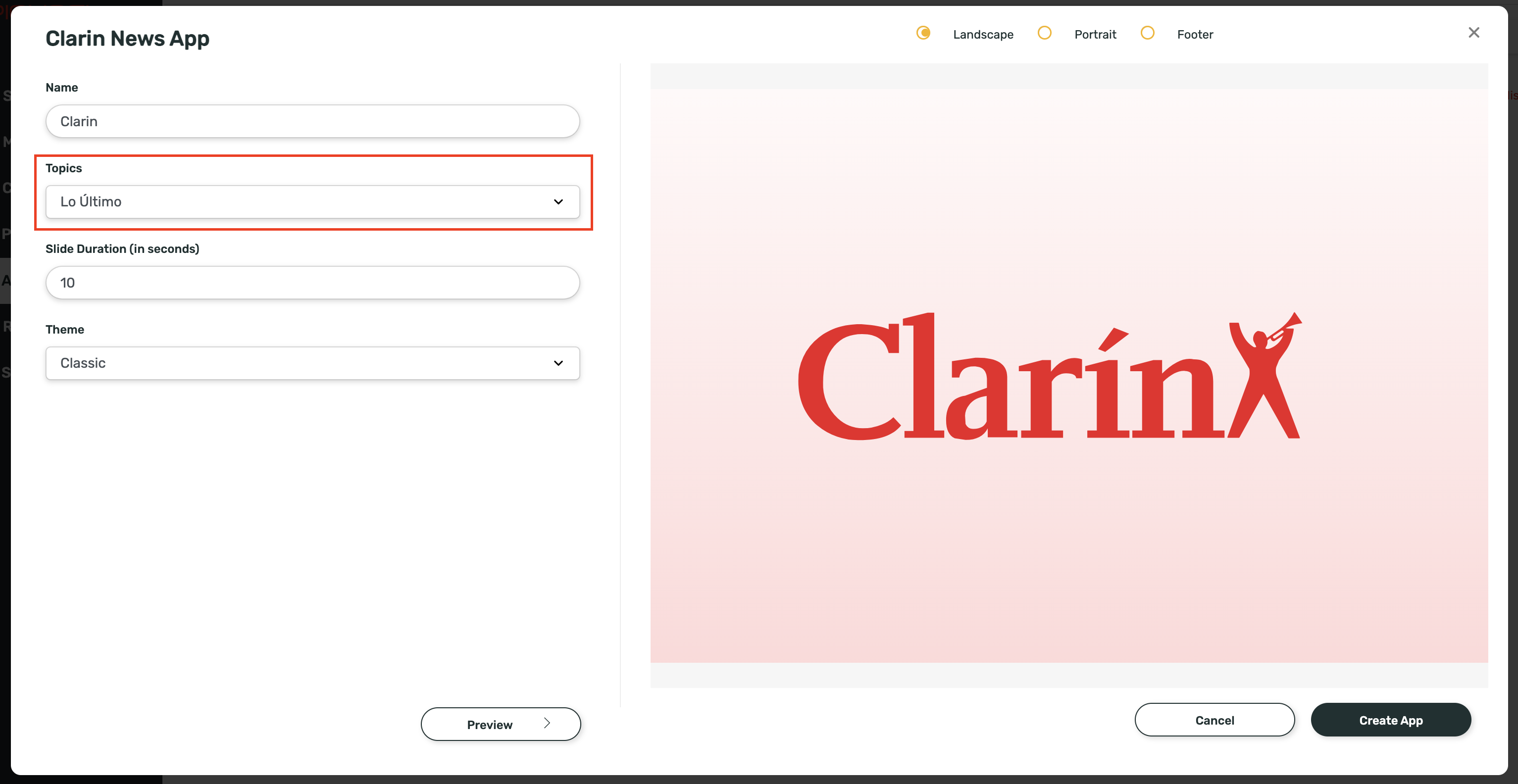Click the Landscape label text

point(983,35)
